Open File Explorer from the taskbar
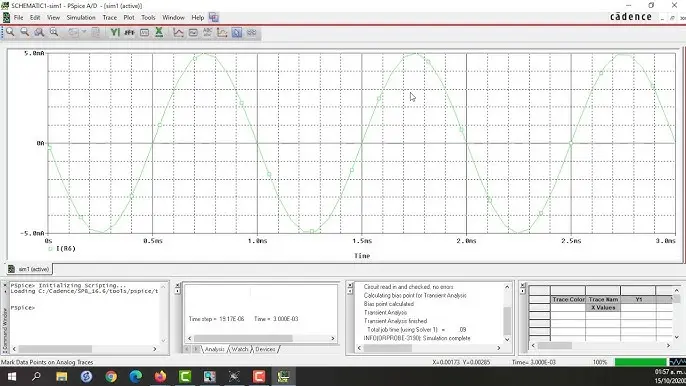686x386 pixels. (61, 376)
